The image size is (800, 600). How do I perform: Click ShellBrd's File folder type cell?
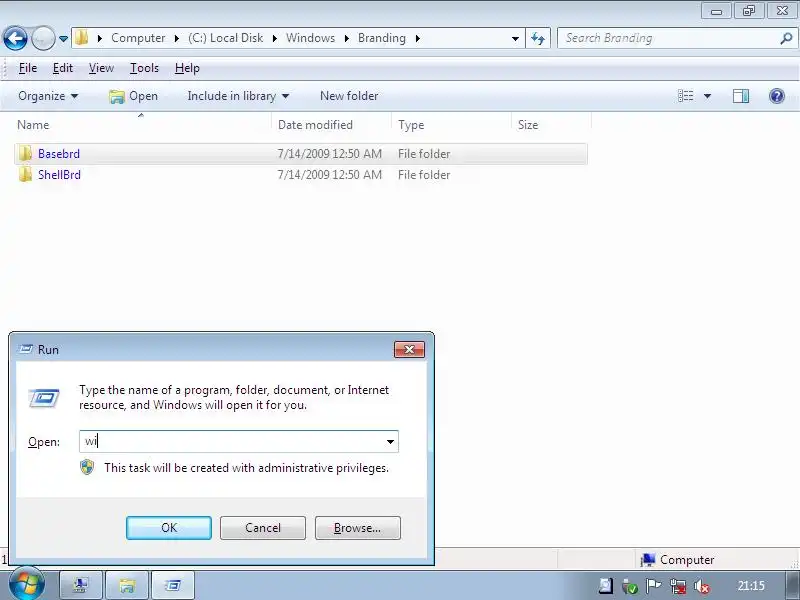point(424,175)
